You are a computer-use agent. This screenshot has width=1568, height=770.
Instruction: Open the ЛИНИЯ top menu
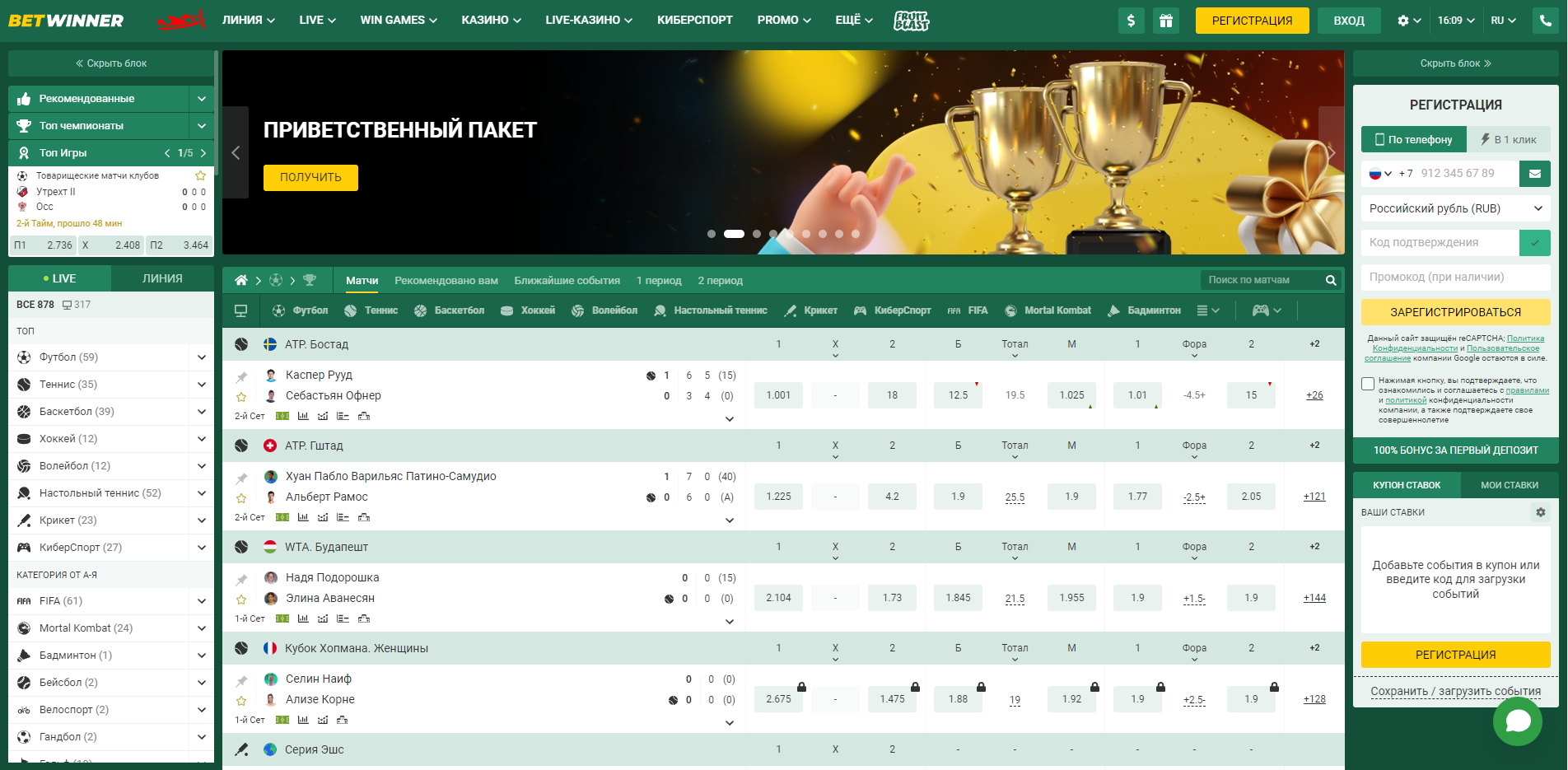click(x=248, y=21)
